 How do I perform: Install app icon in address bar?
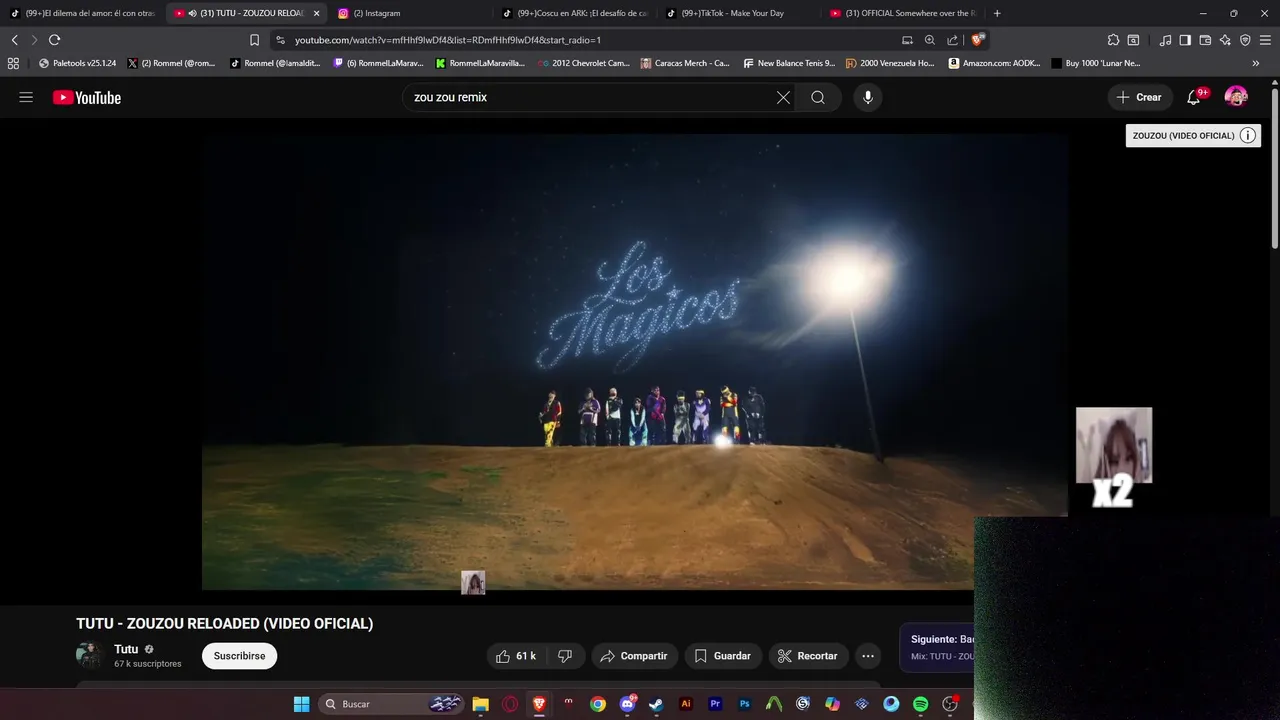tap(907, 40)
